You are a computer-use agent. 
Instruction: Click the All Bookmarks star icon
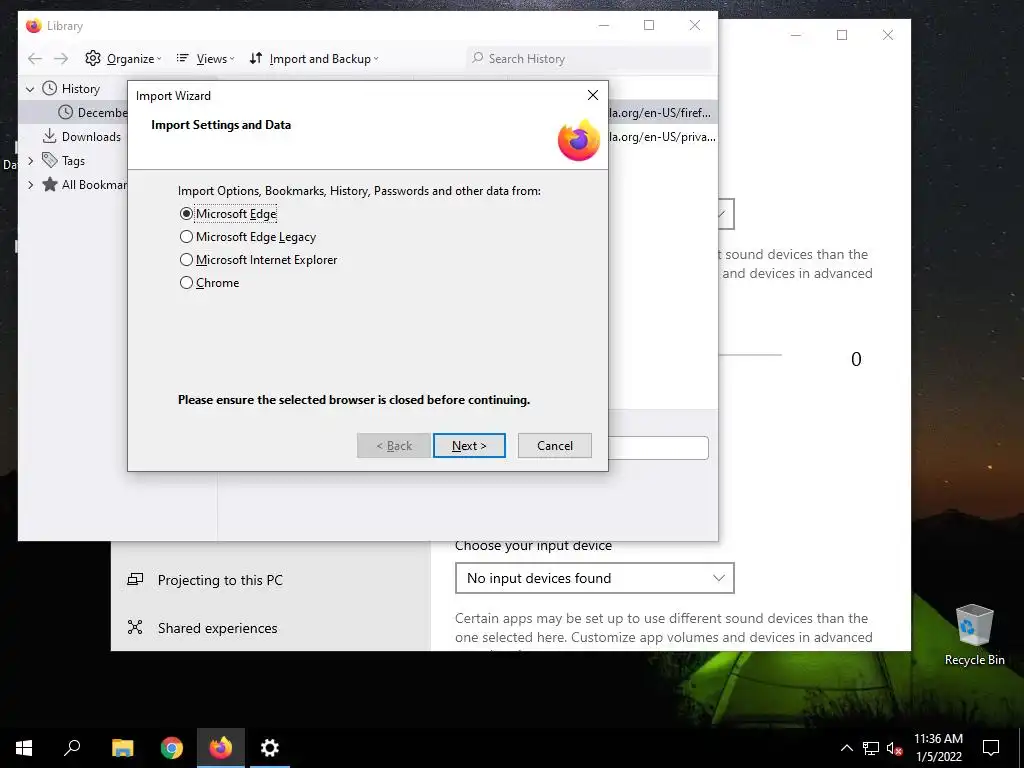point(50,184)
